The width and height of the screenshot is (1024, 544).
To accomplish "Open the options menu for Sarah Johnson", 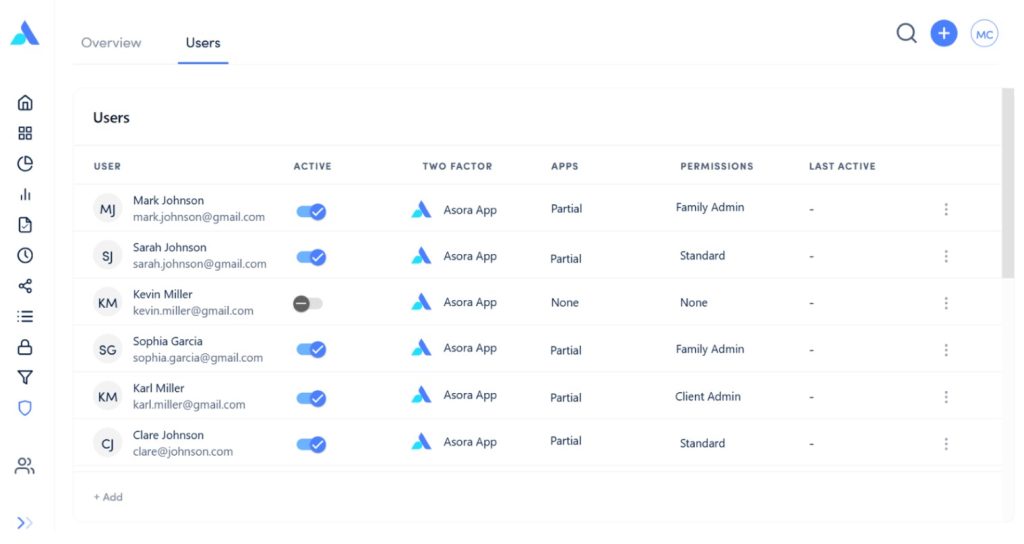I will coord(946,257).
